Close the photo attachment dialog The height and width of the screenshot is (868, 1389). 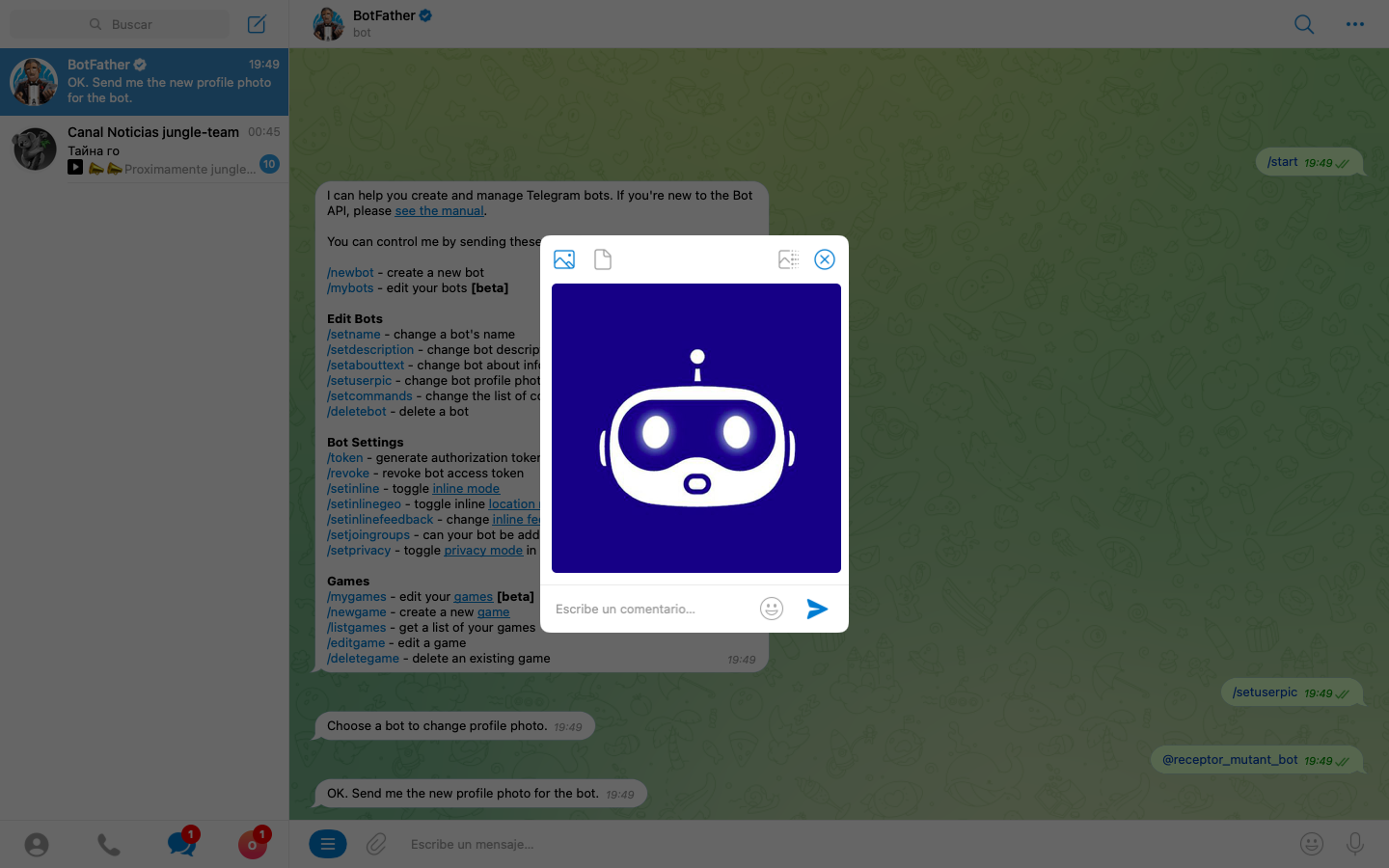click(825, 259)
